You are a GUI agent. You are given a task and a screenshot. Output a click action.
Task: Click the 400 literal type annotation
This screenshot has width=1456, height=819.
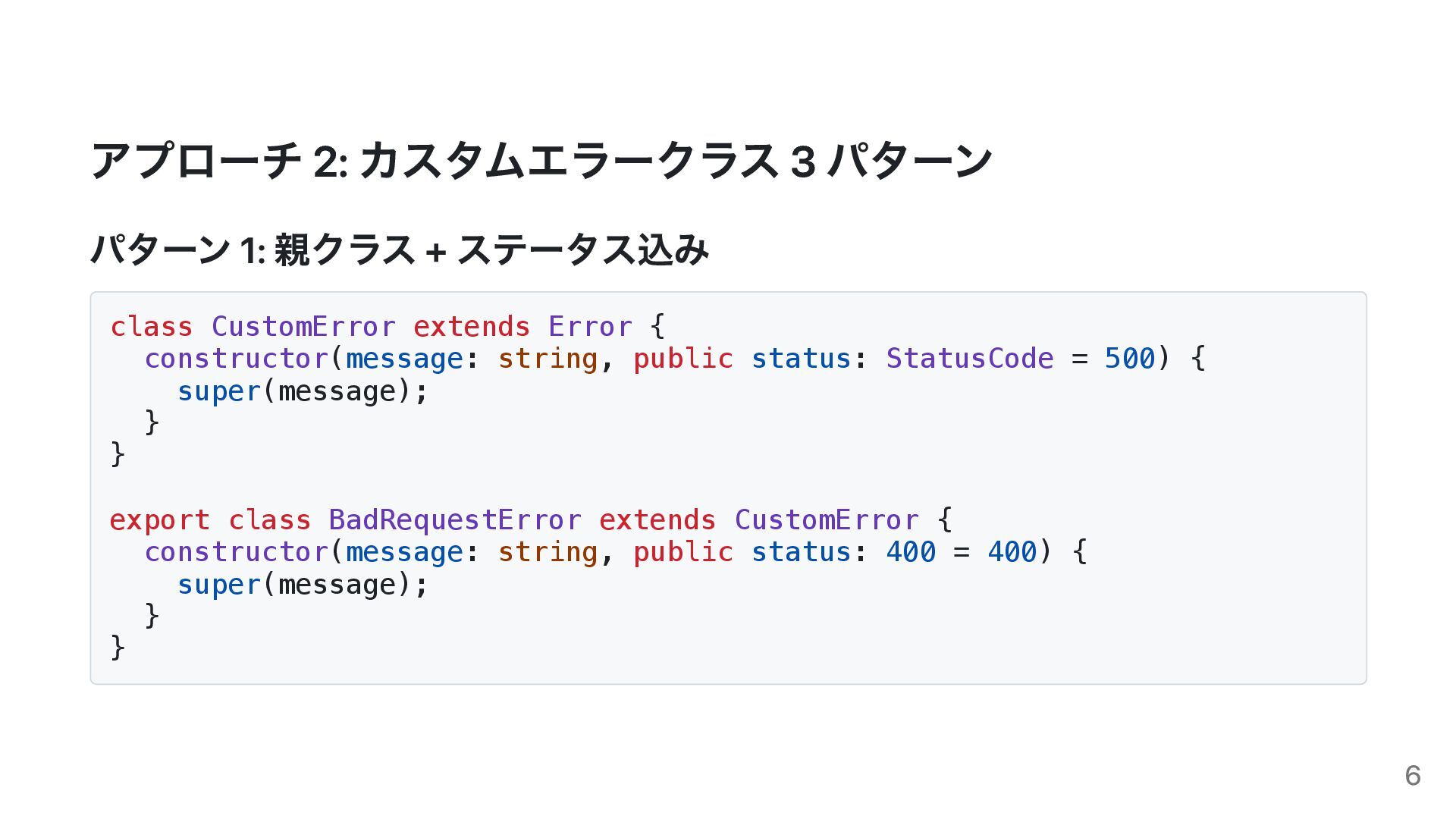tap(911, 552)
